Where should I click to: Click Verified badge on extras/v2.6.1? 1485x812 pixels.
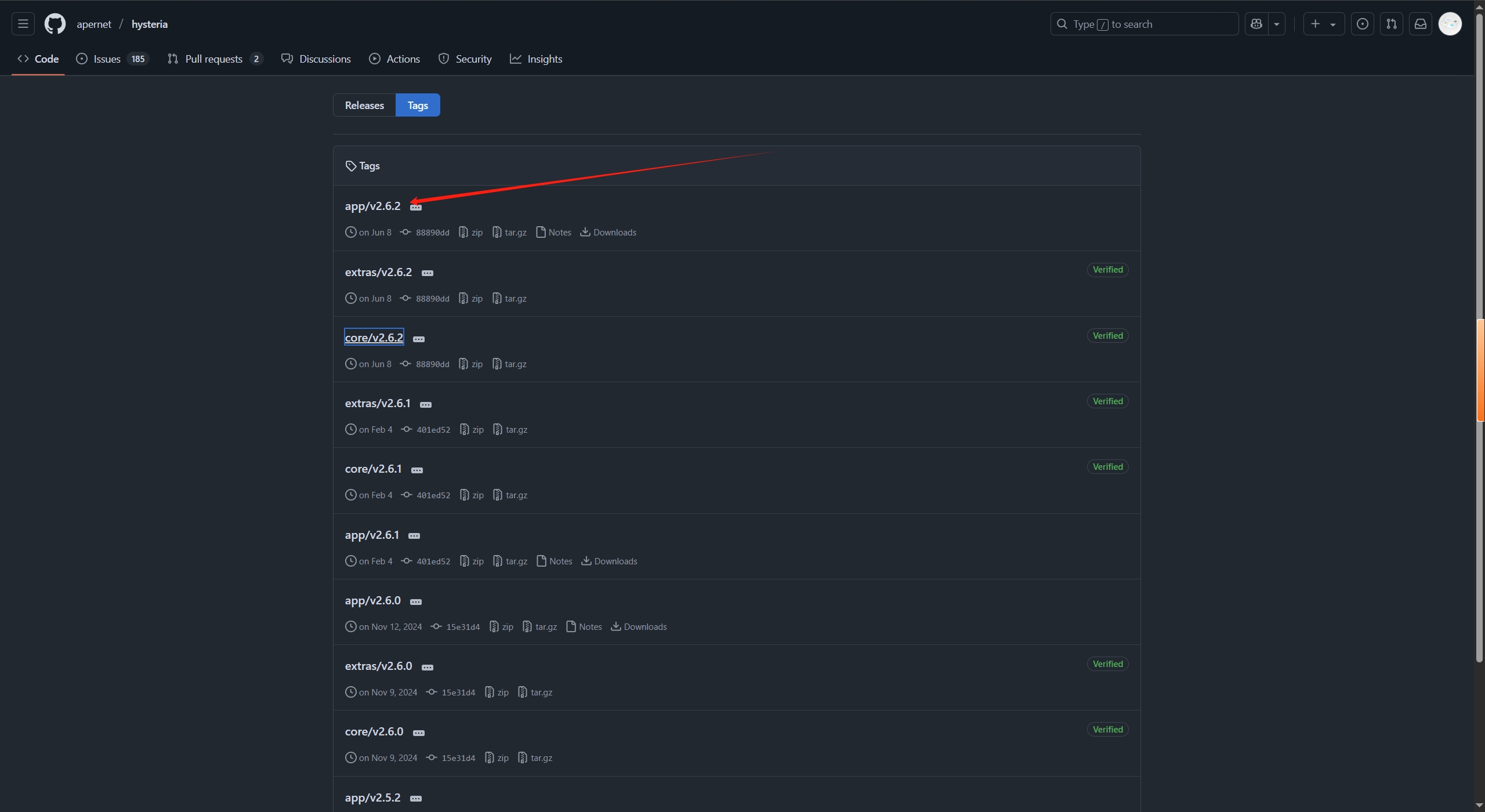[1107, 401]
